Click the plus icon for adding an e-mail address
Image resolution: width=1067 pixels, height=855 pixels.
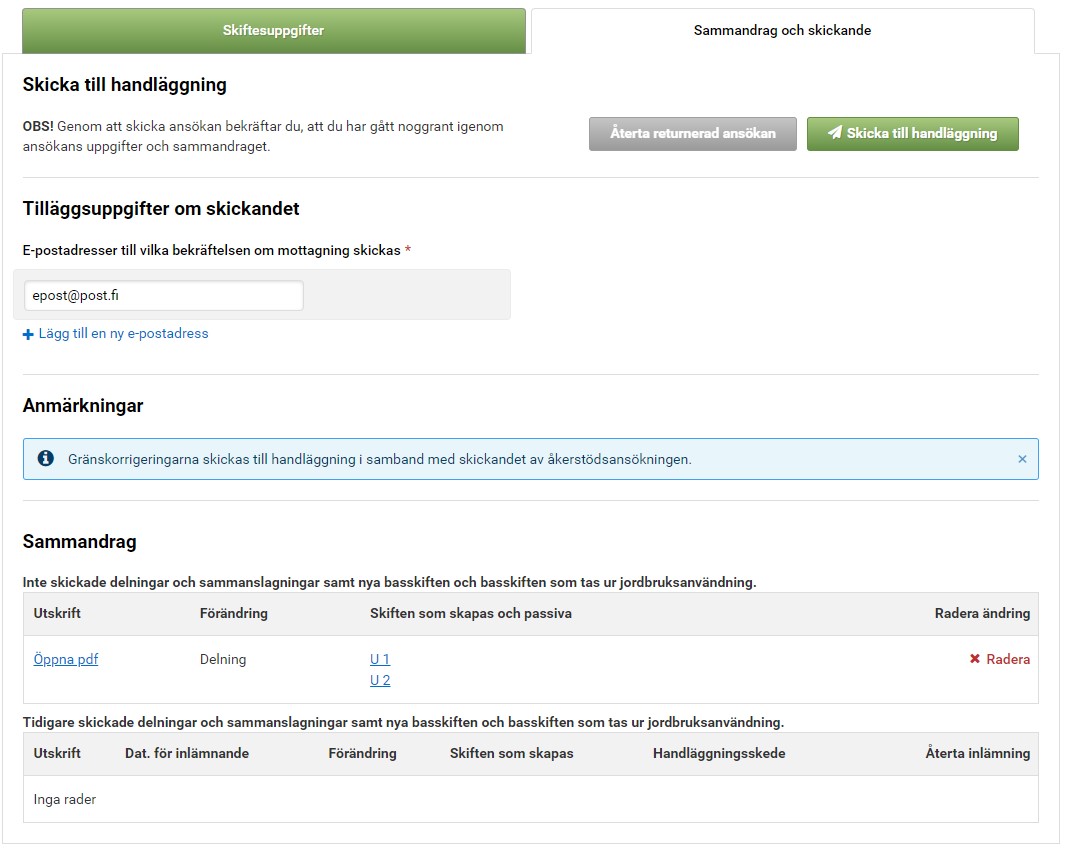28,334
